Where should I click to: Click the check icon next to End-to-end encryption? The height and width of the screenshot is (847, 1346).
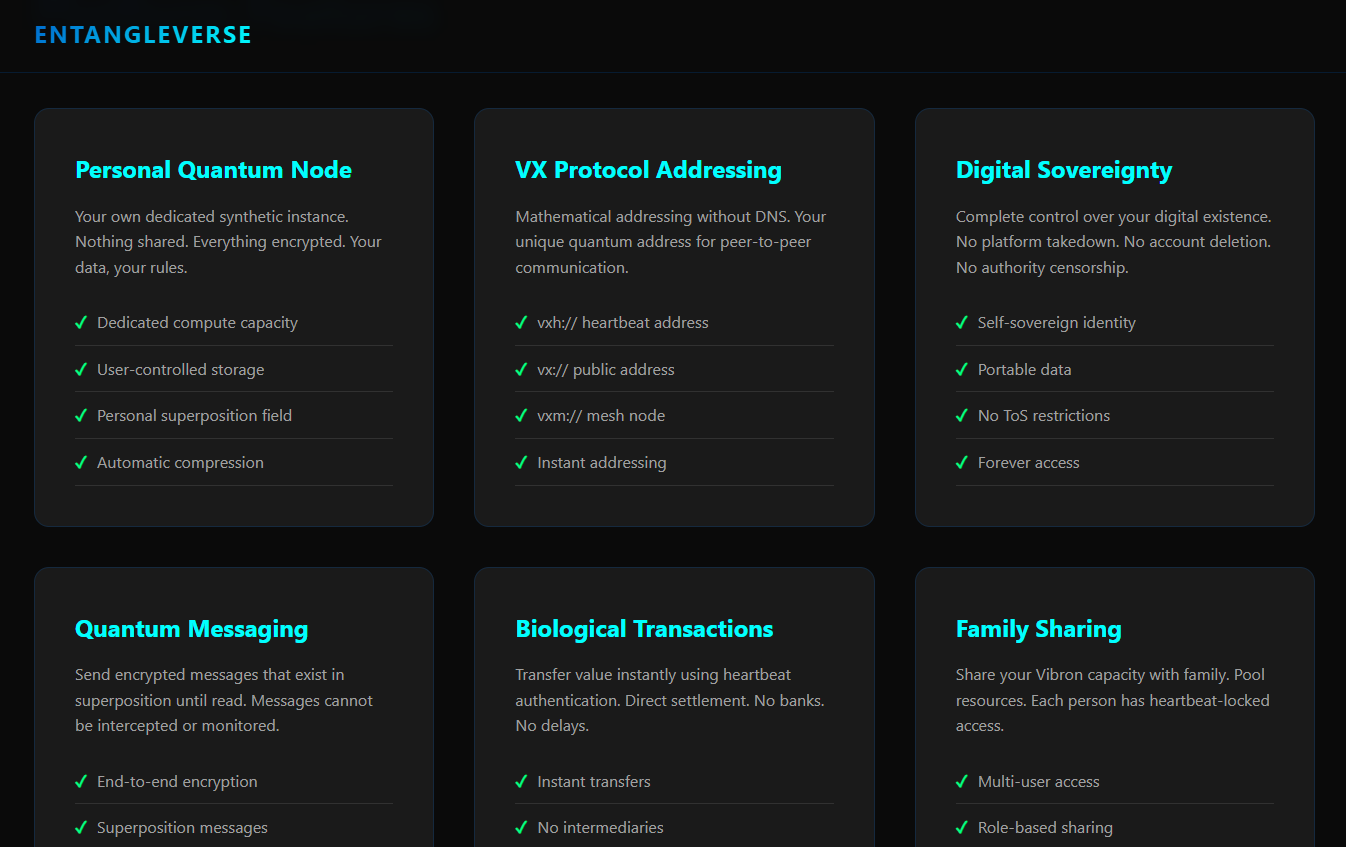81,781
